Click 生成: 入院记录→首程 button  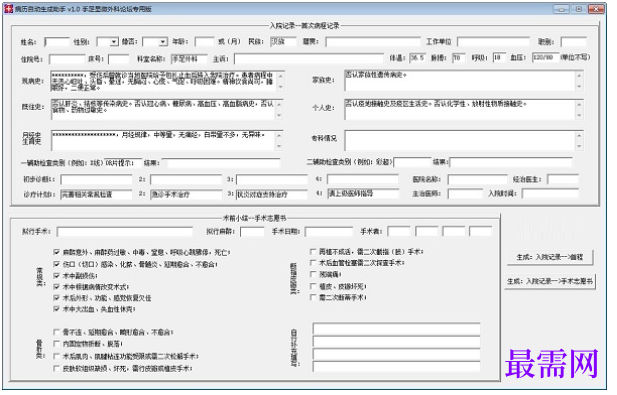point(550,257)
